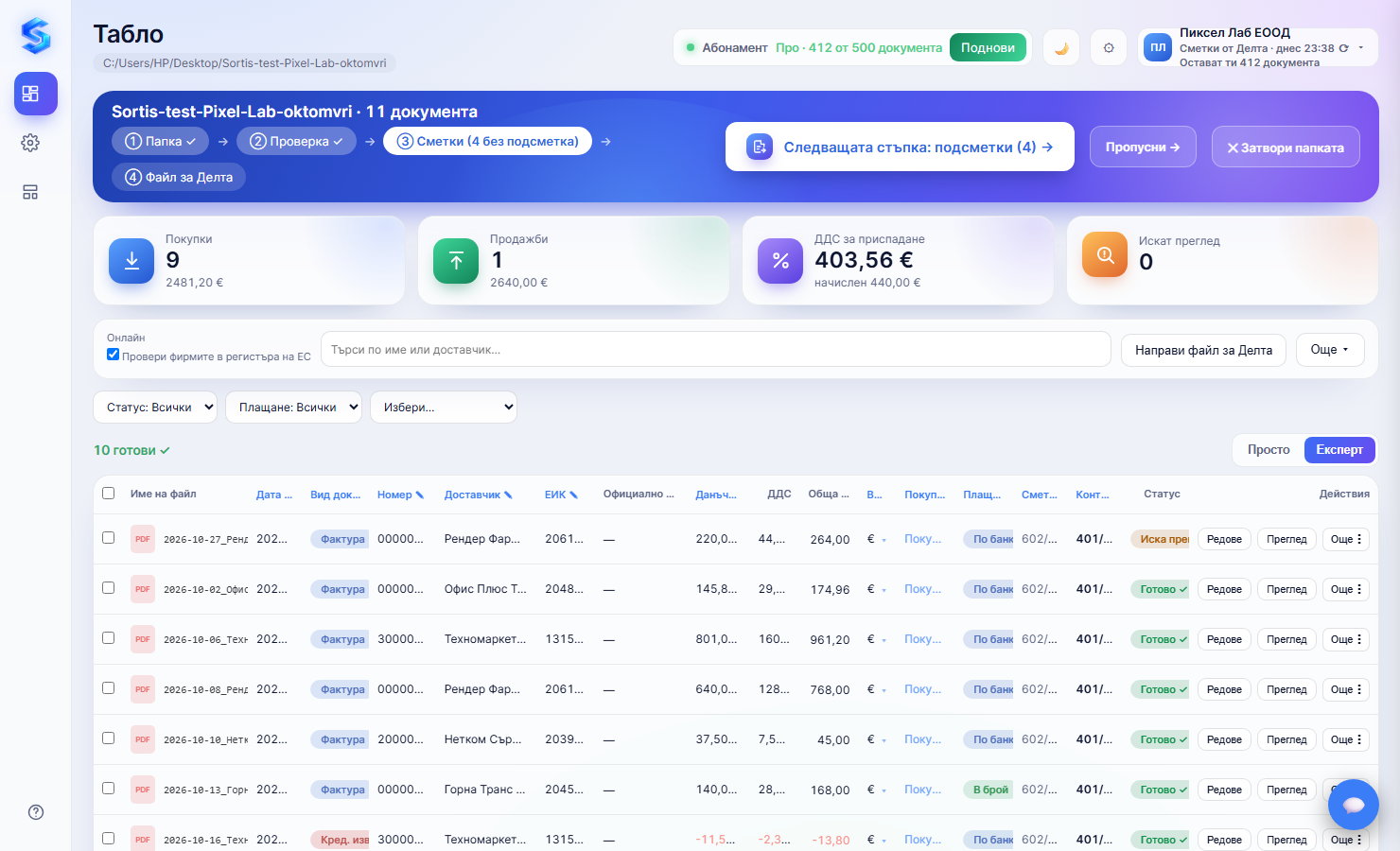
Task: Open the Избери... dropdown
Action: 444,407
